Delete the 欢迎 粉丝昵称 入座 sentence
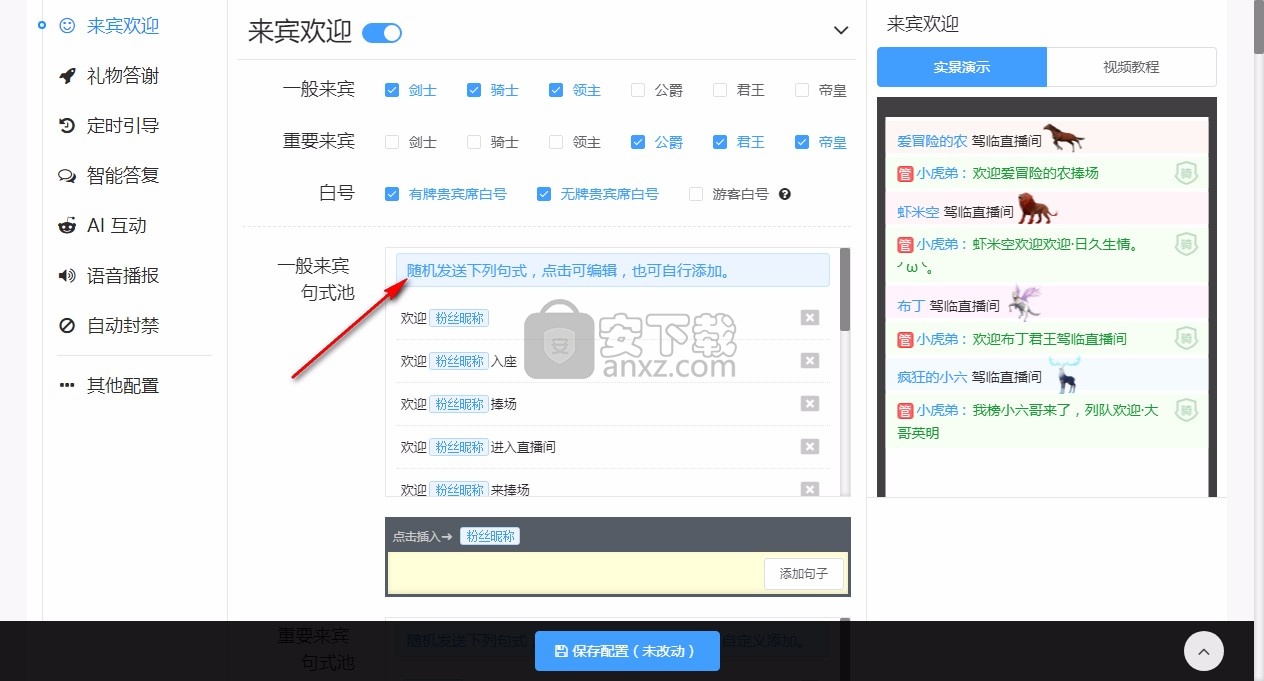Image resolution: width=1264 pixels, height=681 pixels. (x=810, y=361)
